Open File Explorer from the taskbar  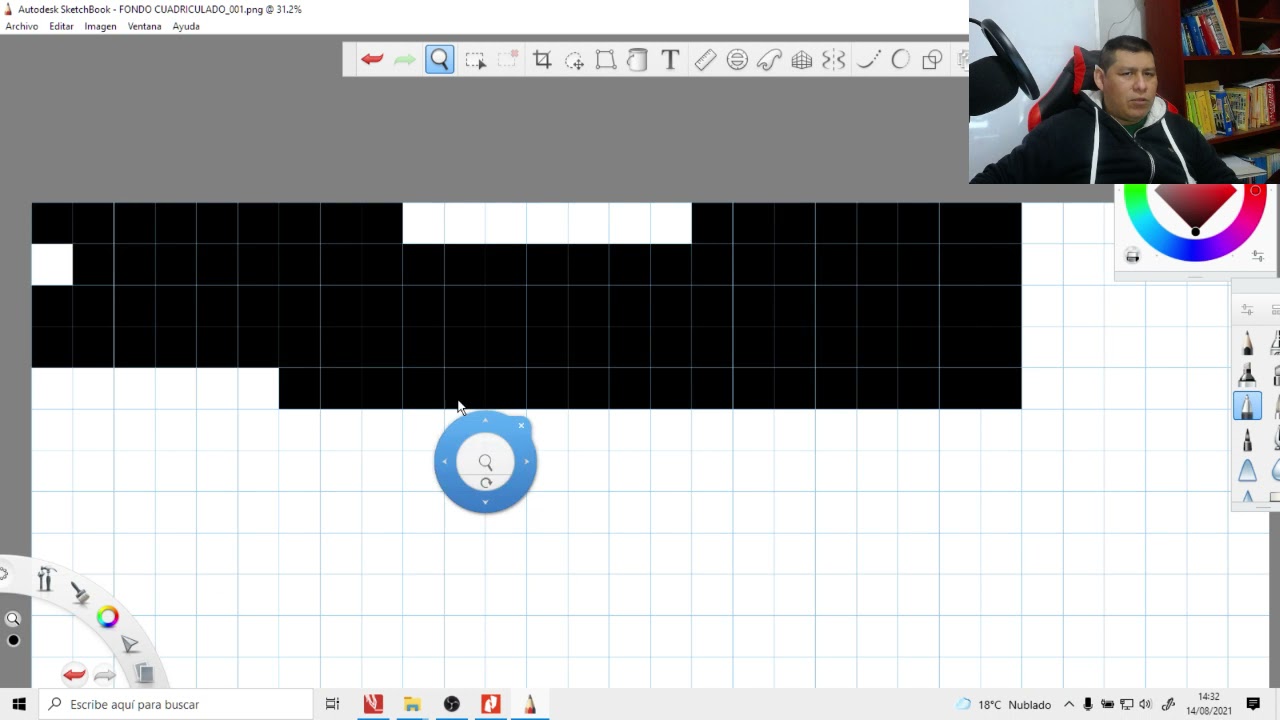pos(412,704)
